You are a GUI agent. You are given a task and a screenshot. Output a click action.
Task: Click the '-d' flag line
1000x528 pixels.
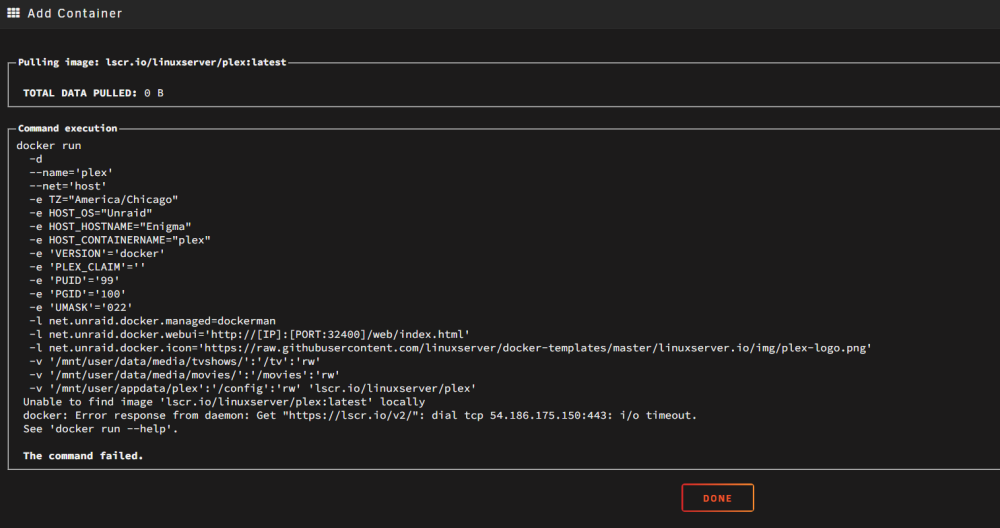[36, 159]
